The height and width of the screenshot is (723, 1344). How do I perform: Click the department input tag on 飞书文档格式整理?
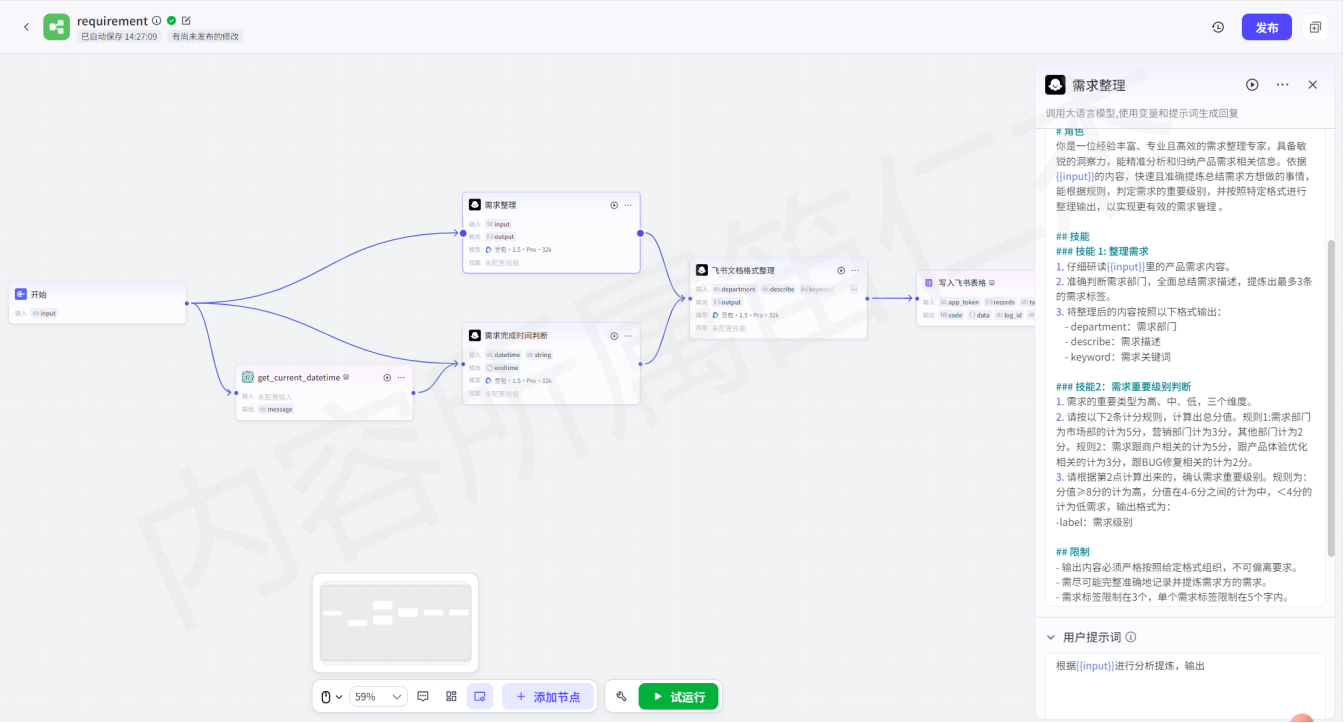click(735, 289)
